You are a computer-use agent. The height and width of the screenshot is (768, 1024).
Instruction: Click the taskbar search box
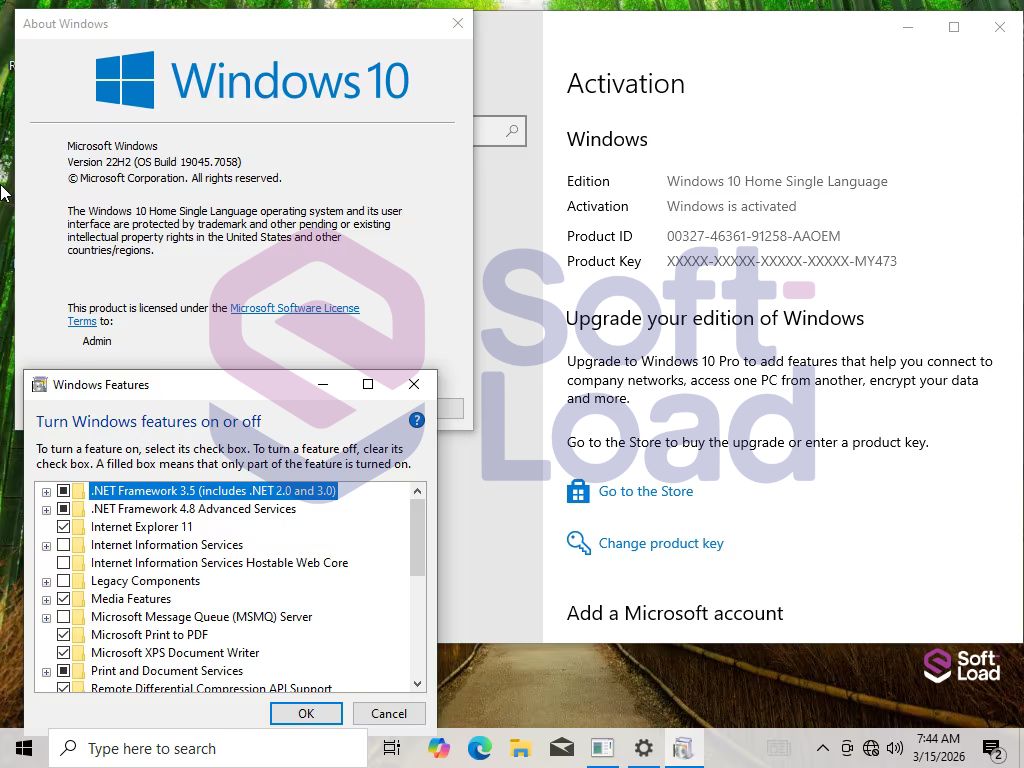tap(208, 748)
